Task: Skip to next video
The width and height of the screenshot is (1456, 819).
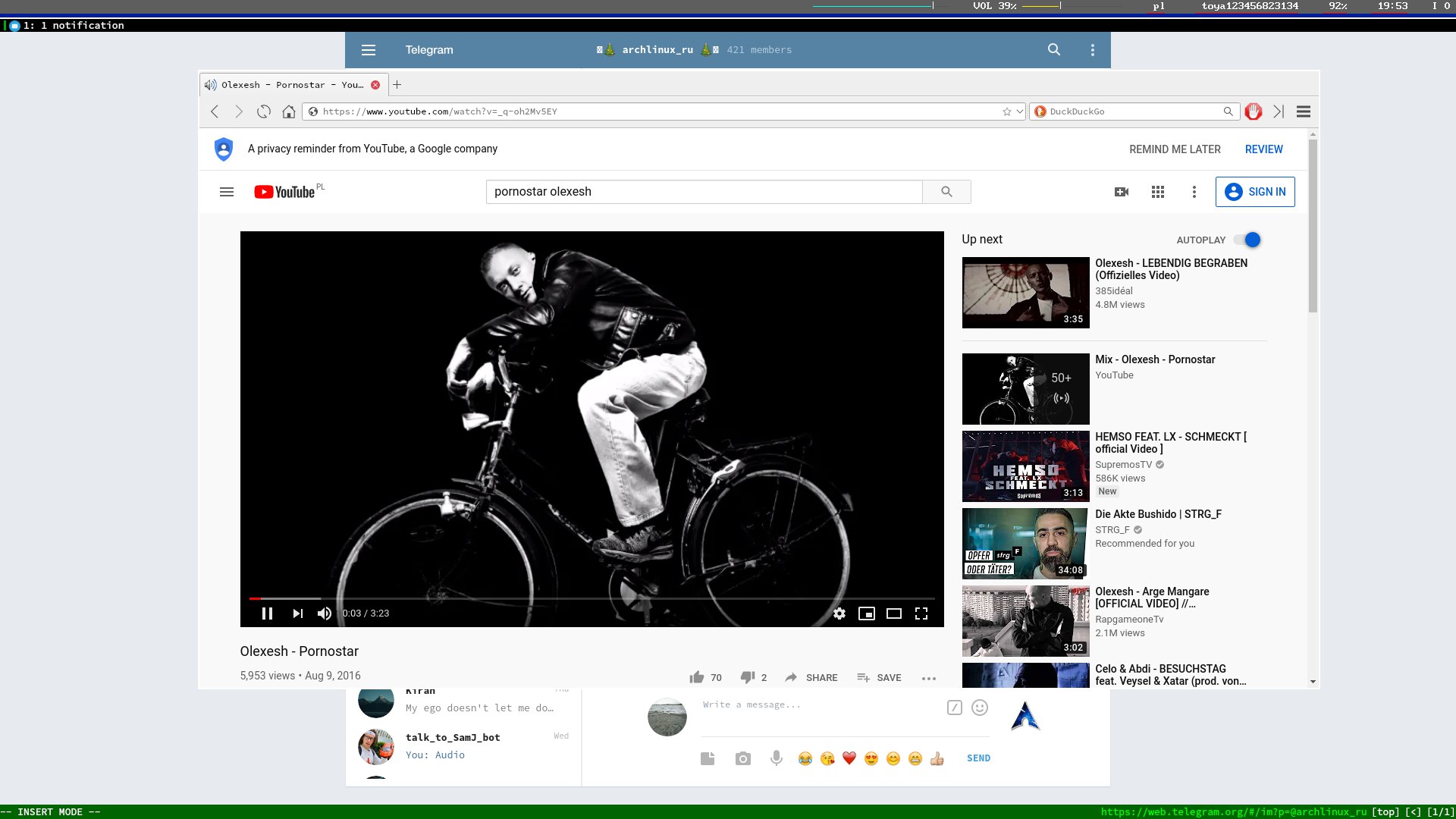Action: pyautogui.click(x=297, y=613)
